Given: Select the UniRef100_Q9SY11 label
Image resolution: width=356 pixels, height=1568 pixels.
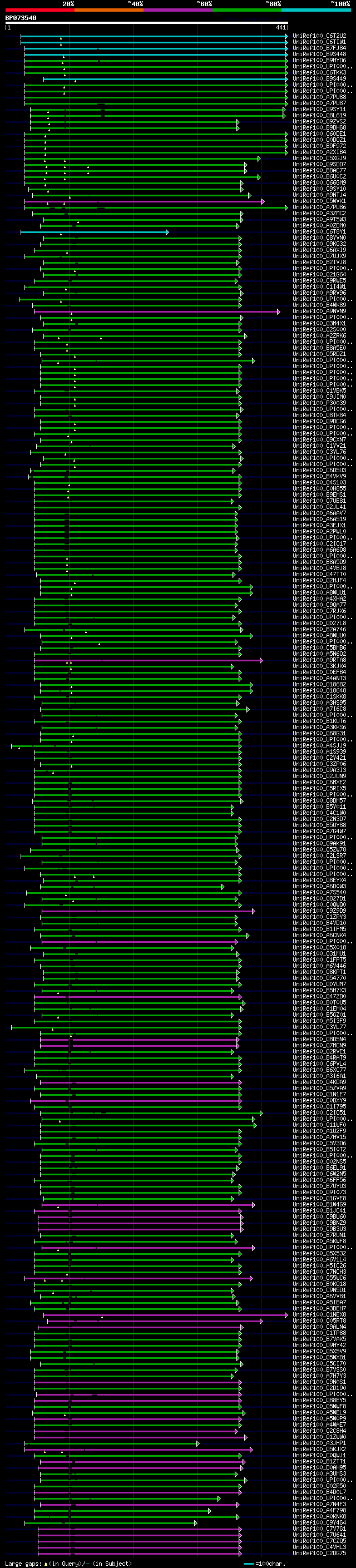Looking at the screenshot, I should click(x=319, y=110).
